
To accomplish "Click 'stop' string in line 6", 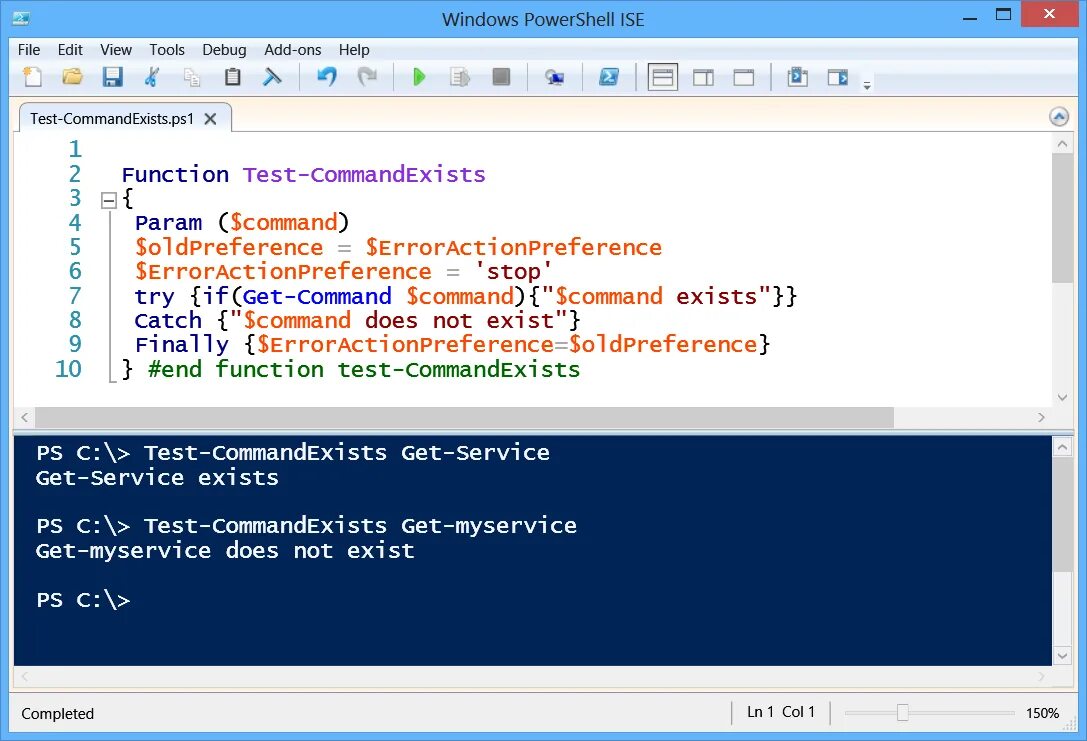I will tap(513, 272).
